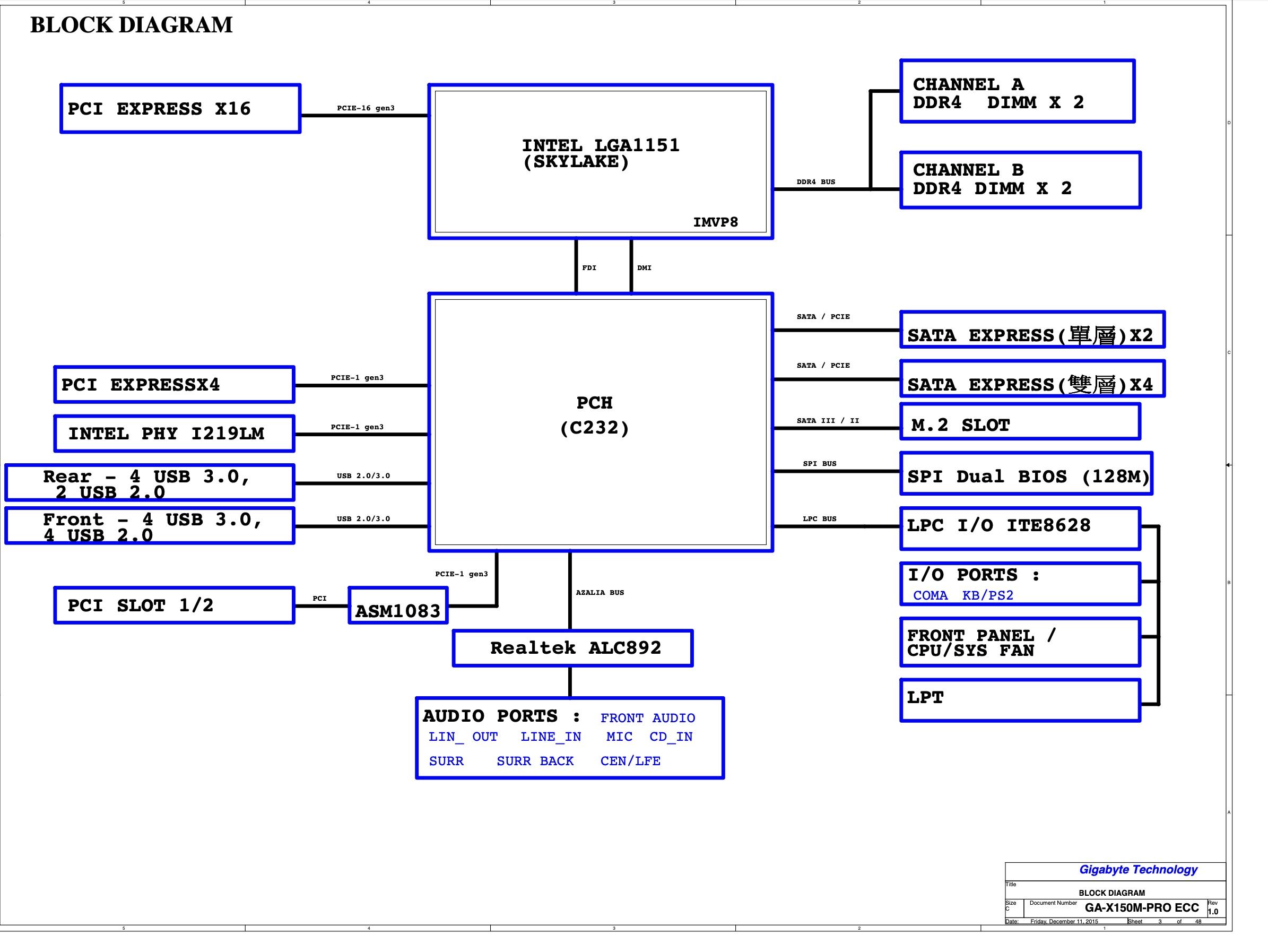The height and width of the screenshot is (952, 1268).
Task: Click the LINE_IN audio label
Action: (x=551, y=737)
